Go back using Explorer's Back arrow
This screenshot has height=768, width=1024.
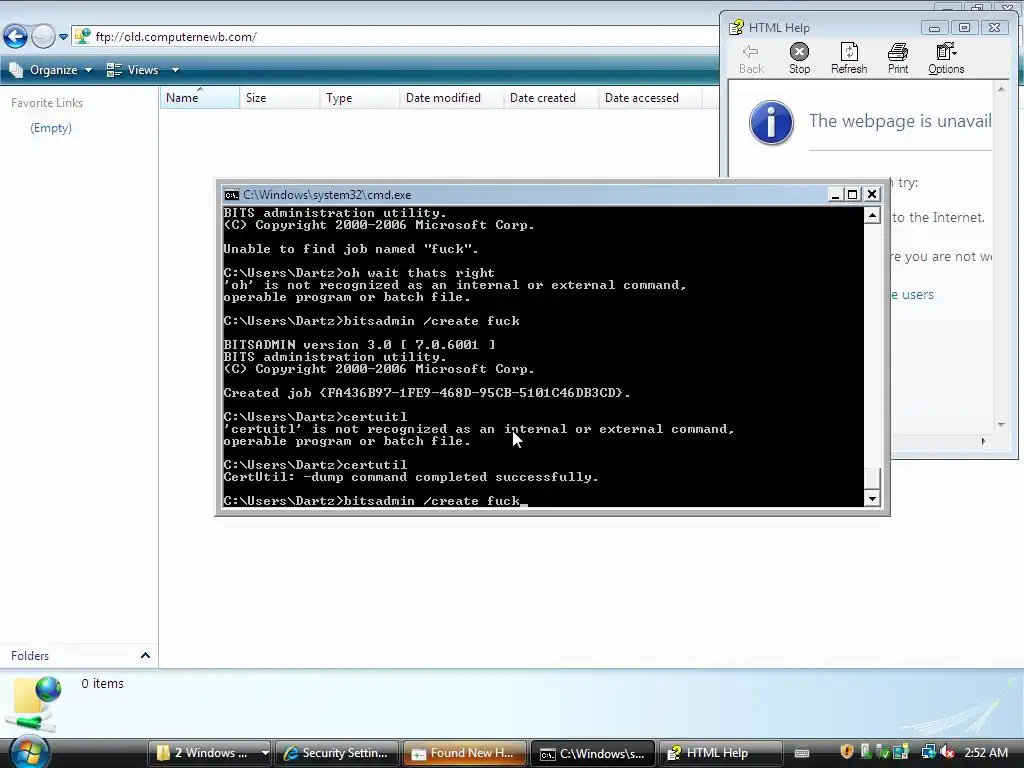click(15, 36)
